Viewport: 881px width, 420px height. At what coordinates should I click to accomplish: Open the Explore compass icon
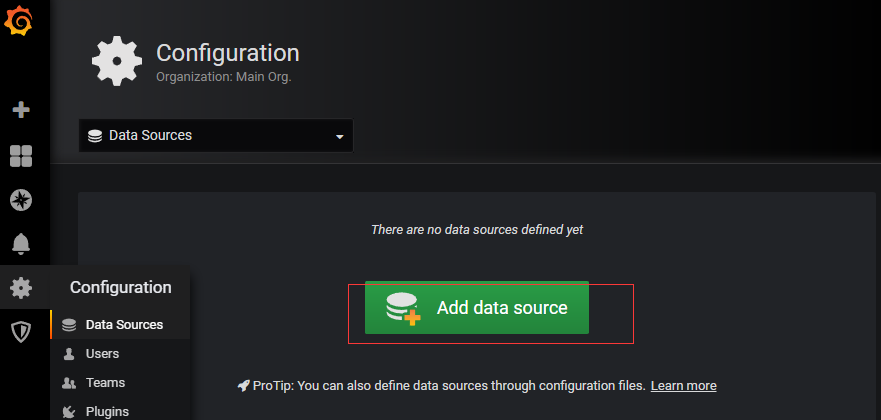click(x=21, y=199)
